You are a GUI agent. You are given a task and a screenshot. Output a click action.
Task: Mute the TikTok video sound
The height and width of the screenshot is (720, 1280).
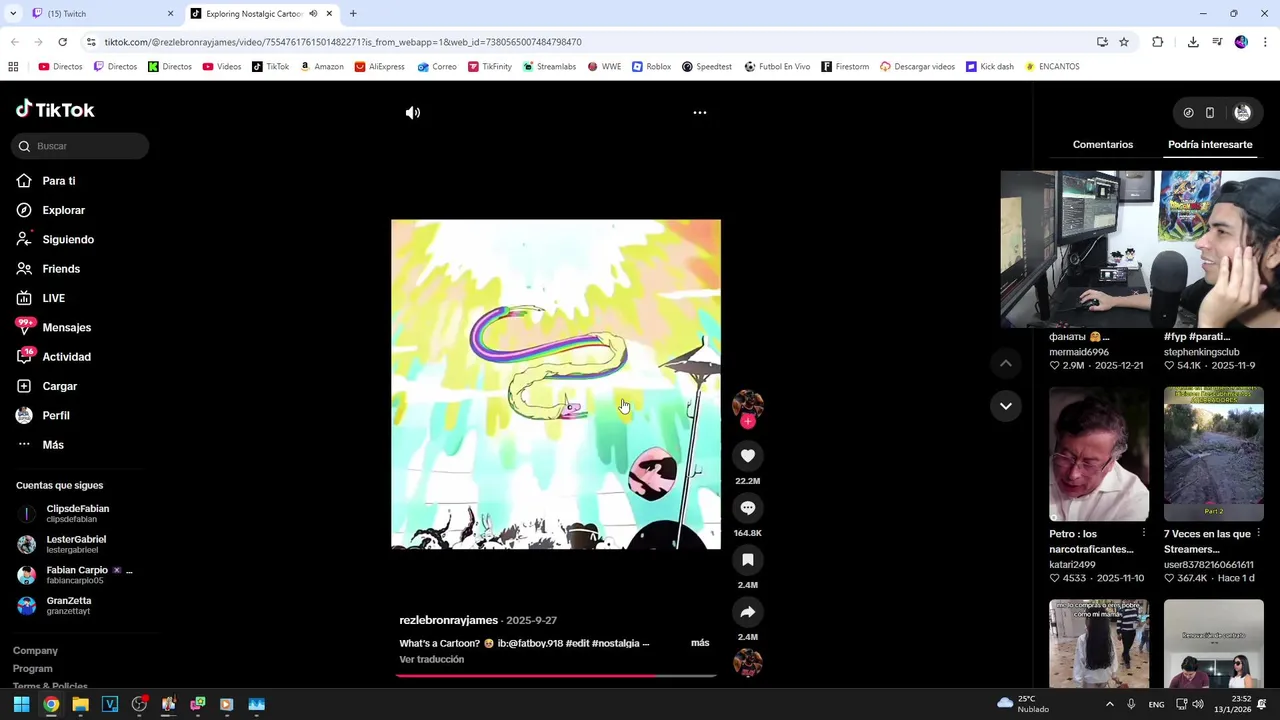click(x=413, y=113)
